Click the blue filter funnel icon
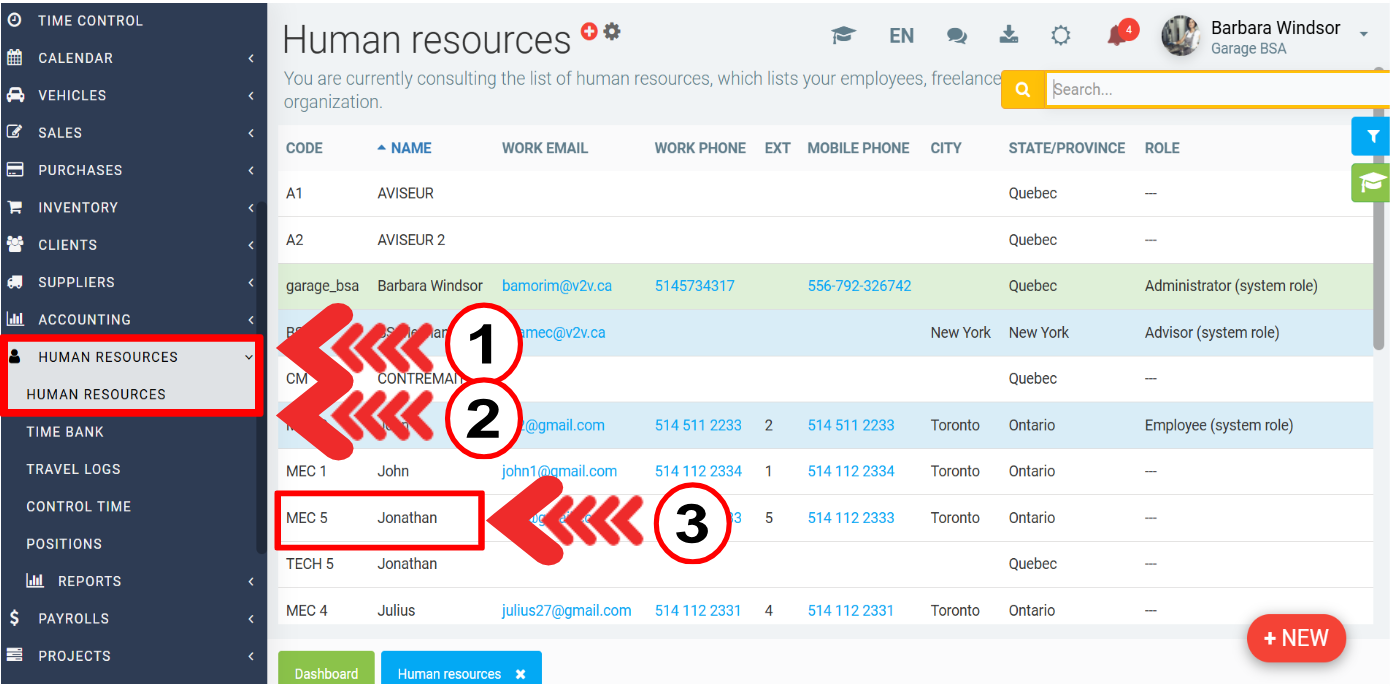The height and width of the screenshot is (686, 1390). pyautogui.click(x=1372, y=136)
